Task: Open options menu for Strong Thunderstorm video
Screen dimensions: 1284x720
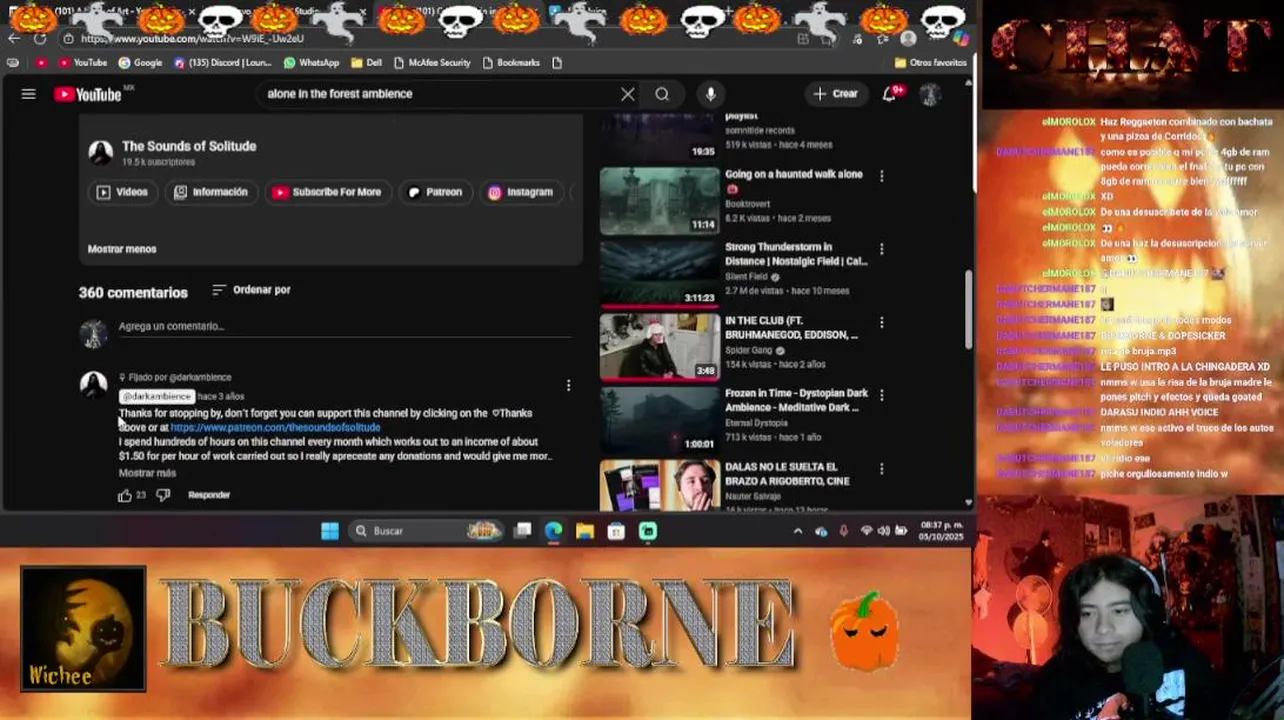Action: (881, 249)
